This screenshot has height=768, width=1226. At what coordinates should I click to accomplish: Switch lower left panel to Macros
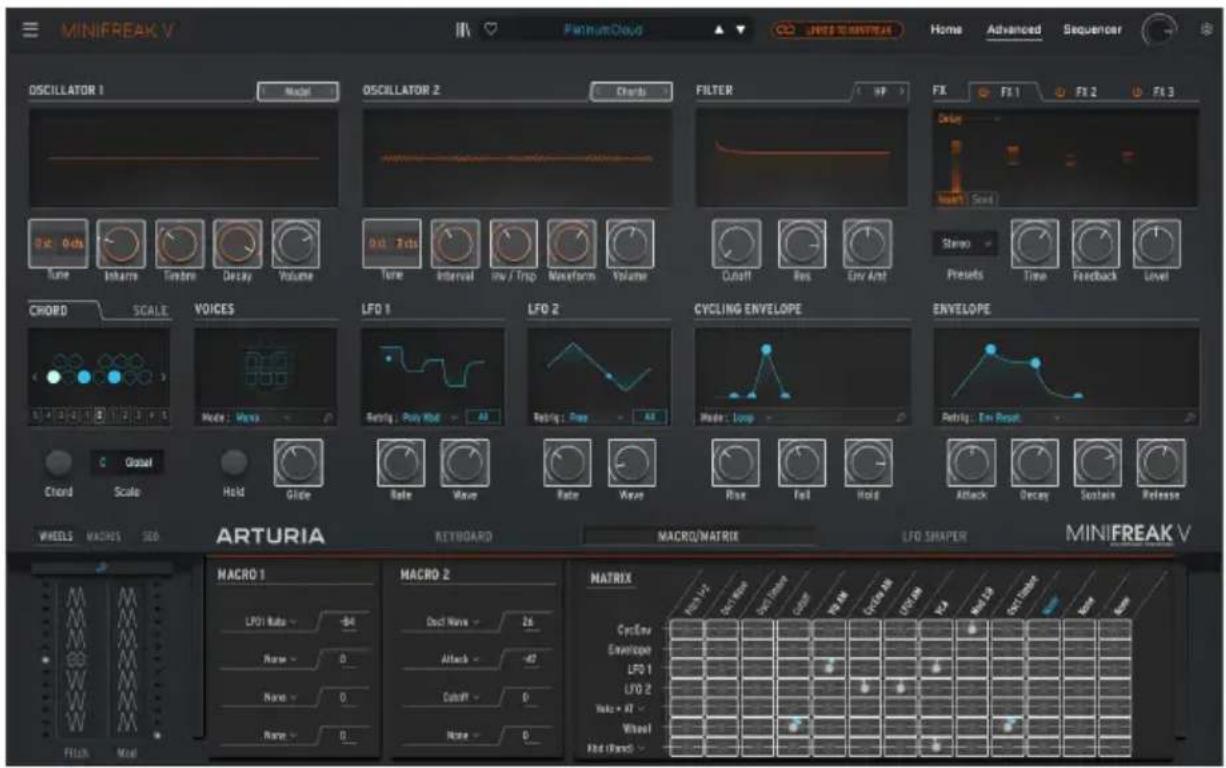[x=104, y=537]
